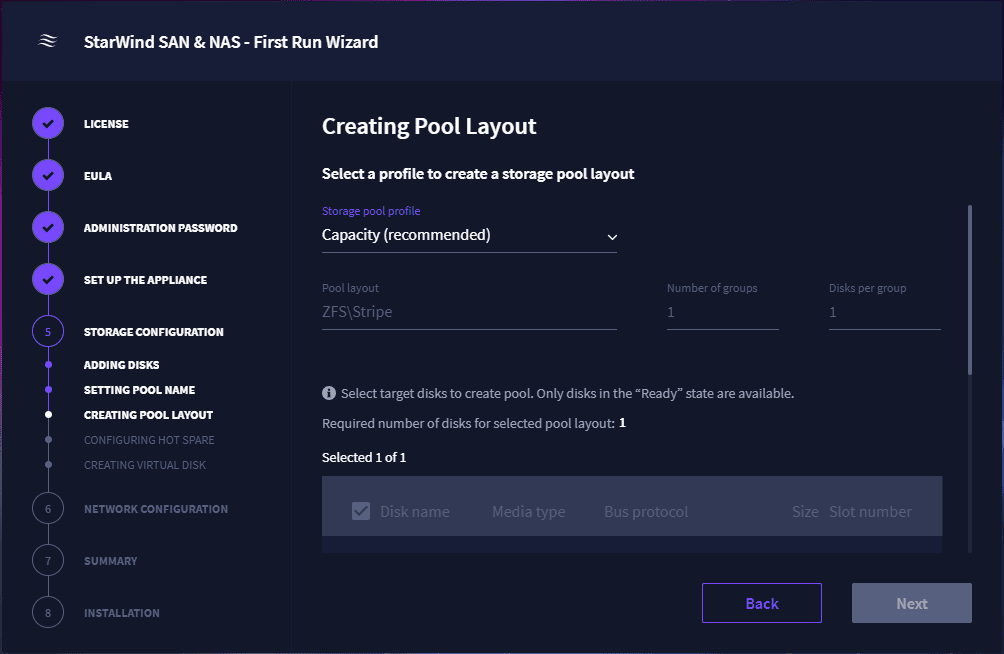
Task: Click the step 5 Storage Configuration circle
Action: pos(48,332)
